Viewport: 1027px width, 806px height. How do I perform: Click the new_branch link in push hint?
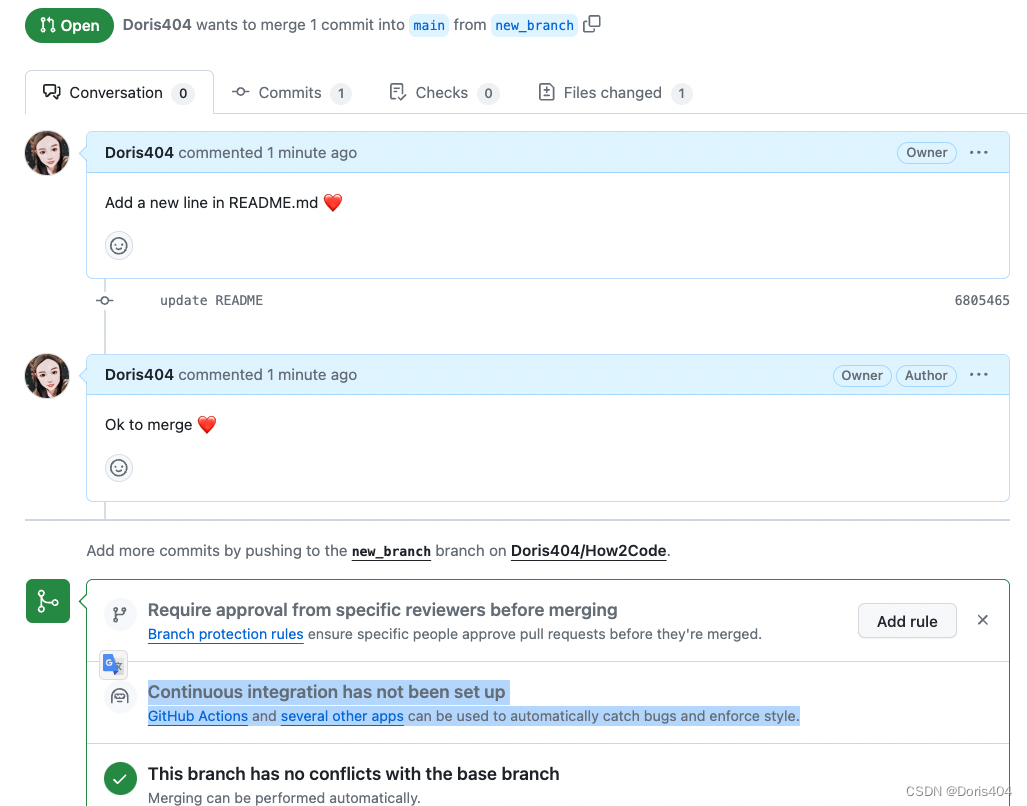click(391, 551)
